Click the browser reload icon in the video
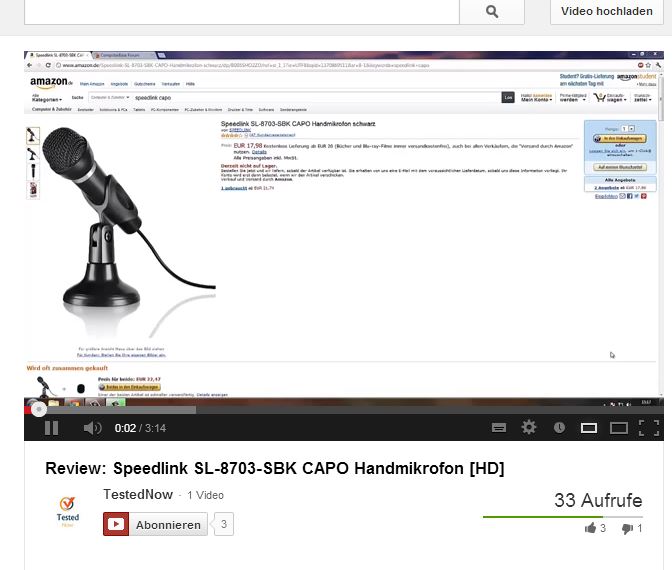The height and width of the screenshot is (570, 672). (48, 65)
